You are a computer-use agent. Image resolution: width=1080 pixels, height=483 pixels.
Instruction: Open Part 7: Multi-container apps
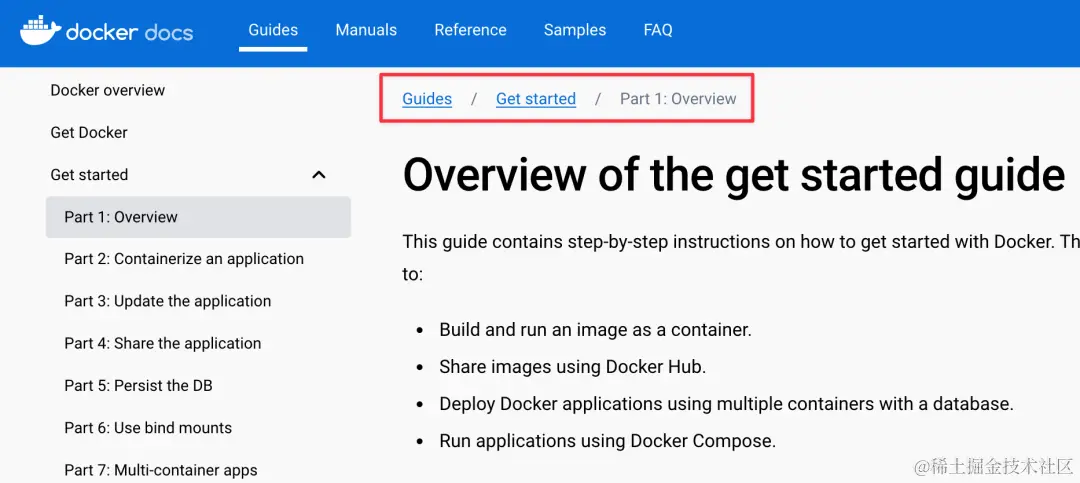160,471
